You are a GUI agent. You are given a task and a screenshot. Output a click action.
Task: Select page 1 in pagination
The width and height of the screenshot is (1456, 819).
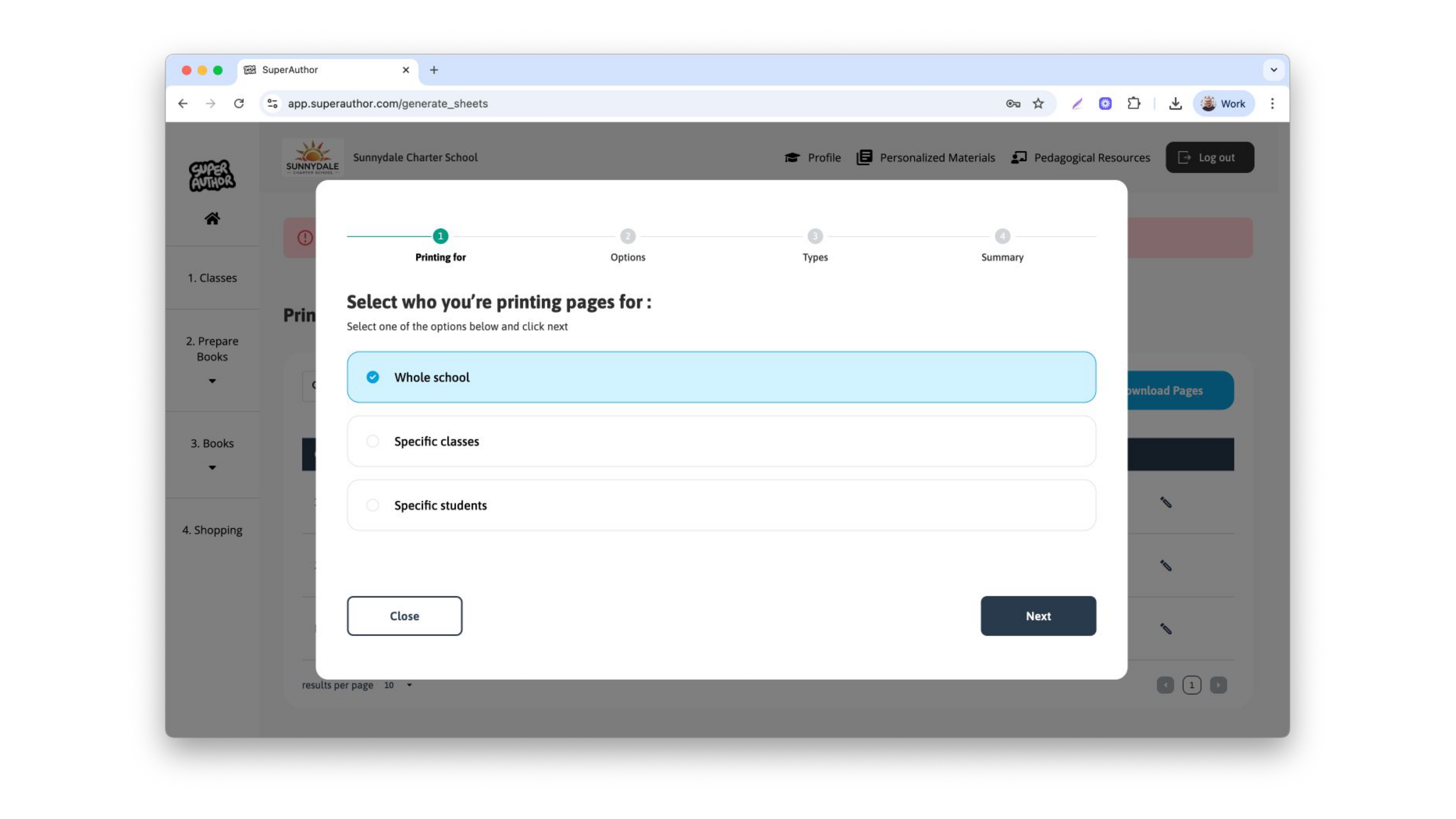(x=1191, y=685)
